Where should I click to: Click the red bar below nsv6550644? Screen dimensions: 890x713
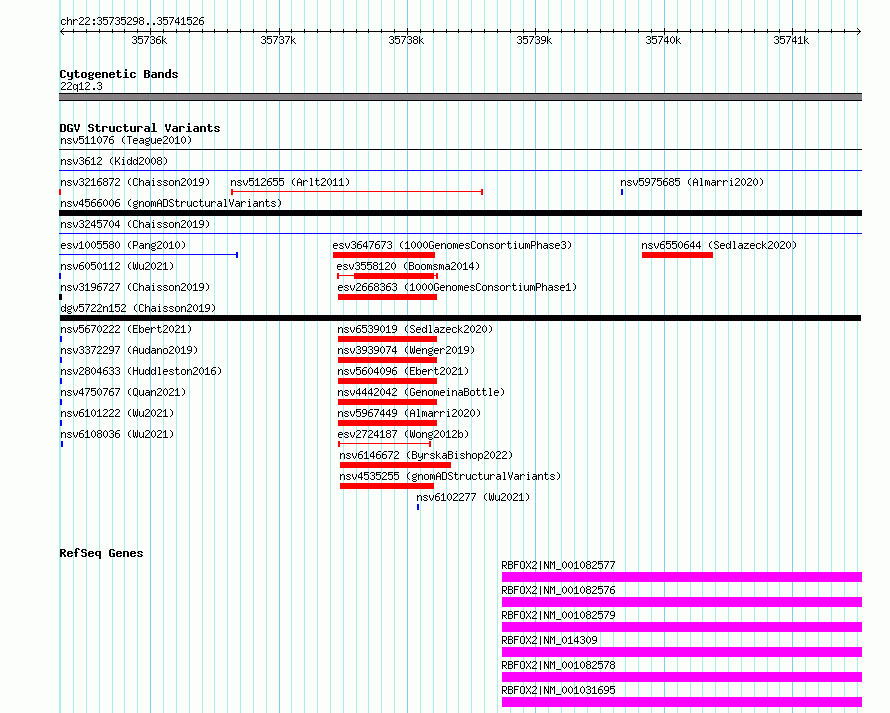677,255
